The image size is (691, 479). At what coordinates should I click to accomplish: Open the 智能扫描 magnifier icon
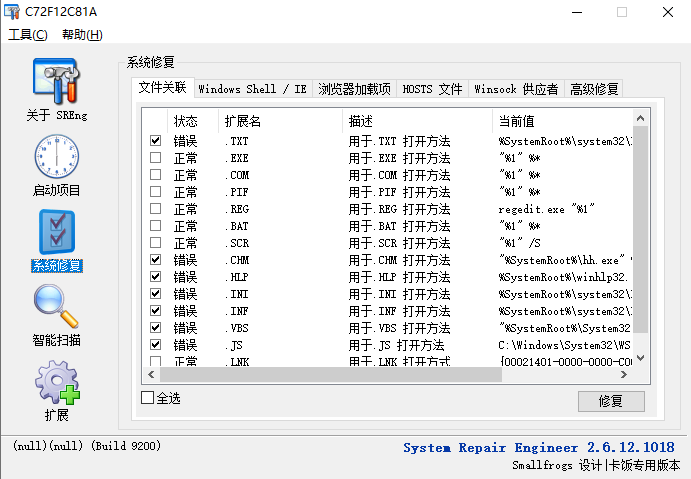[x=56, y=308]
